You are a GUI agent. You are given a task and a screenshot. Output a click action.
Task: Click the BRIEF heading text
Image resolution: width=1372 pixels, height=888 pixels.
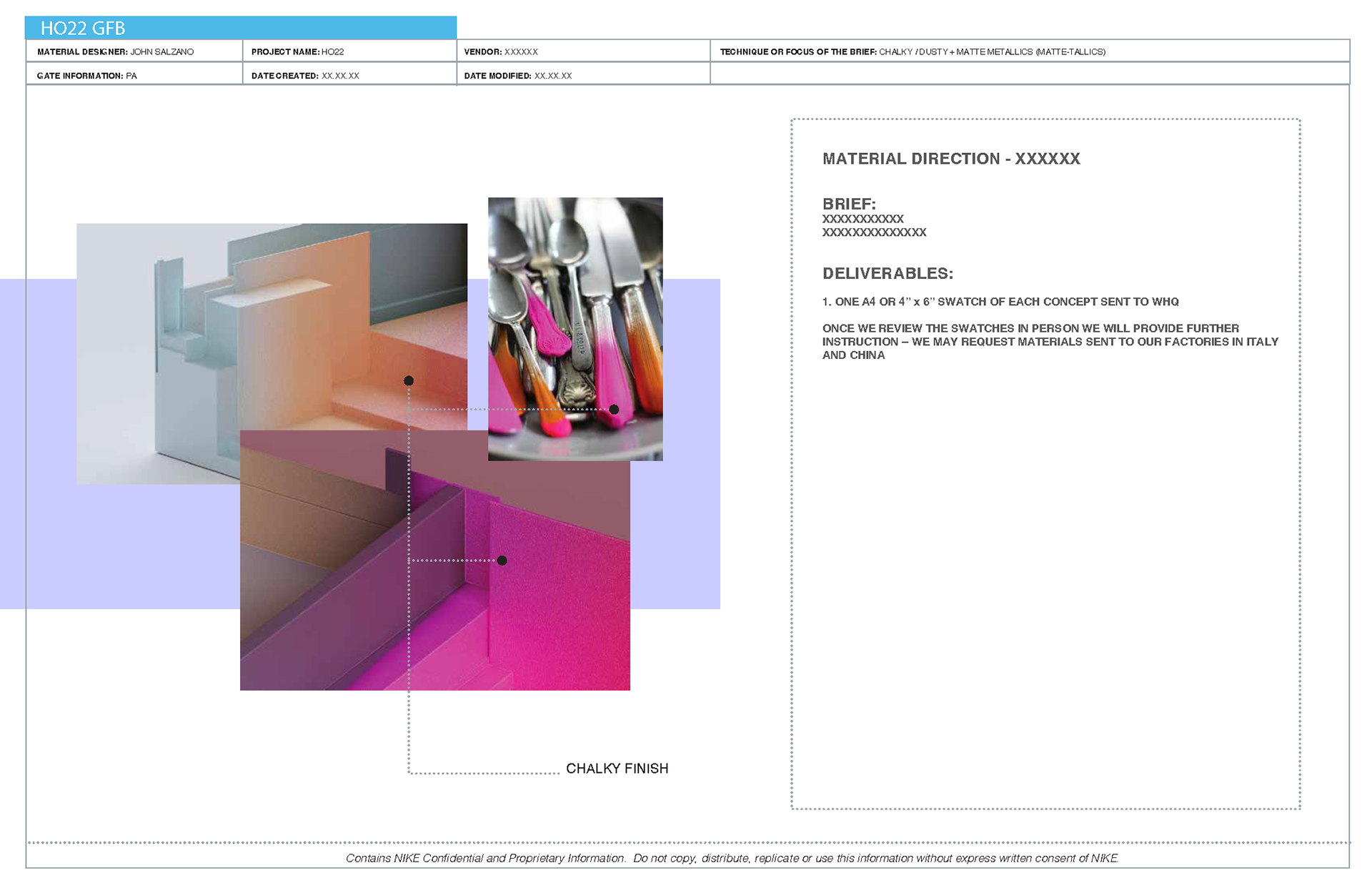pyautogui.click(x=849, y=204)
